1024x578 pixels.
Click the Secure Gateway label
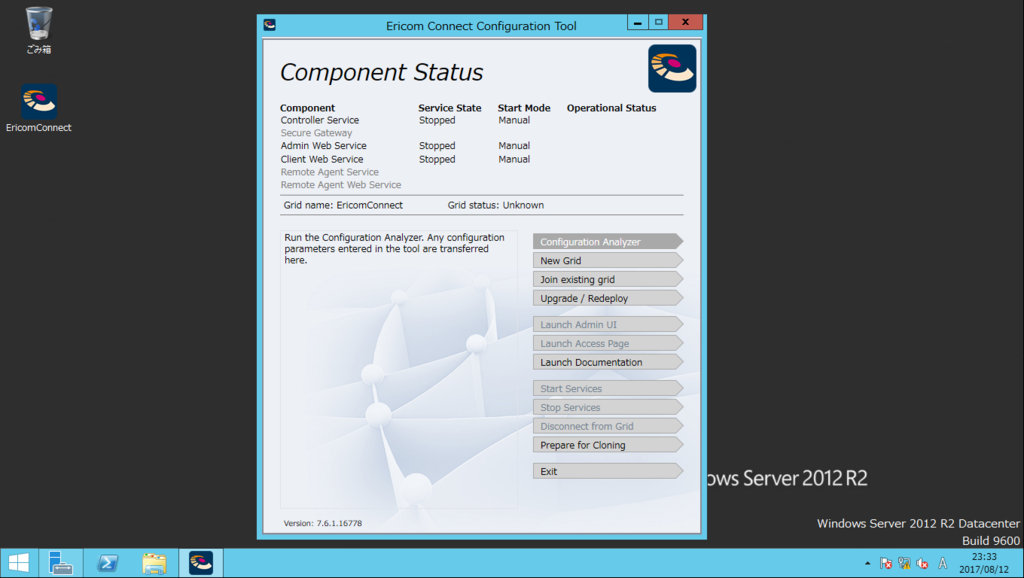[316, 133]
